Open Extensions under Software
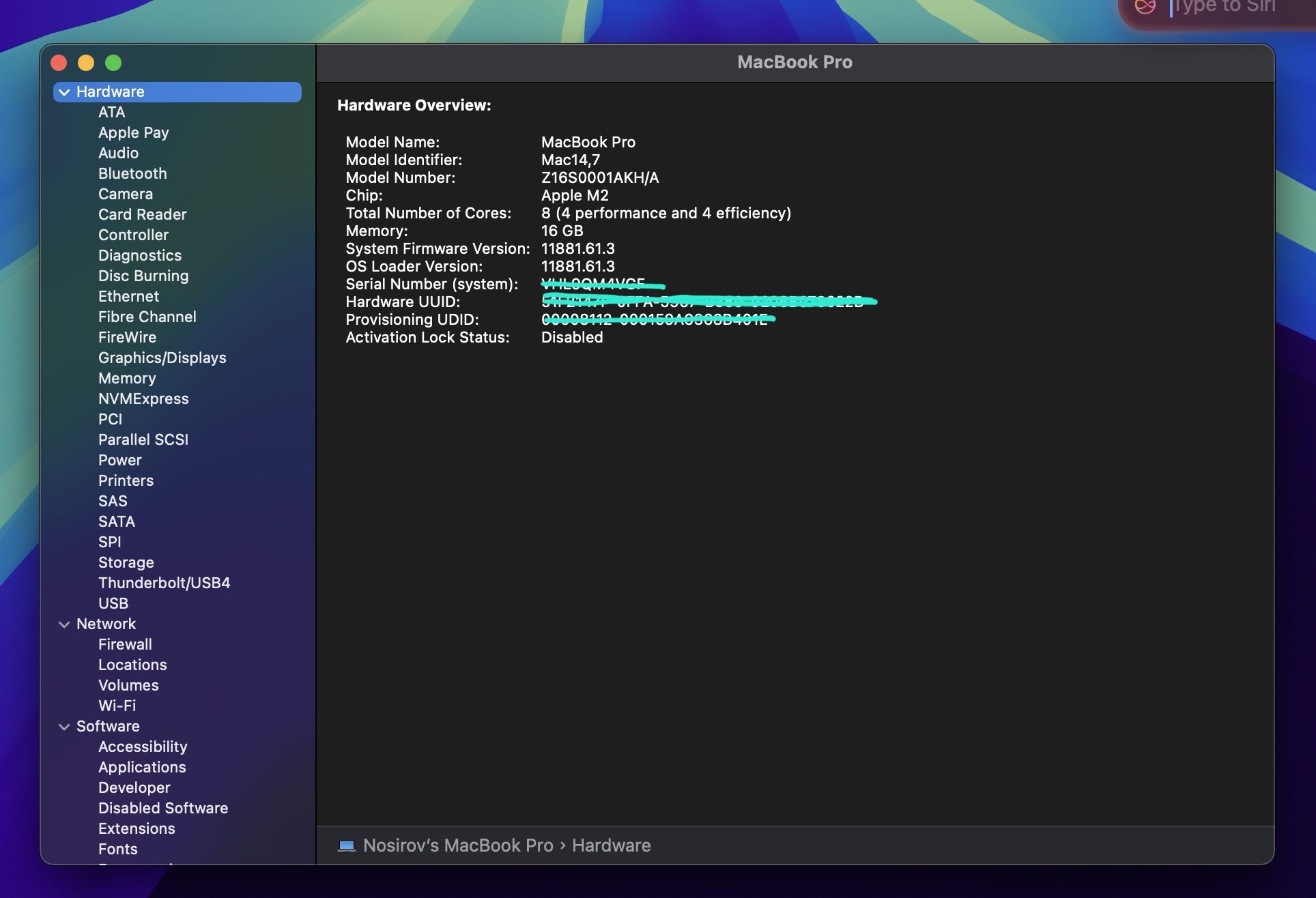Viewport: 1316px width, 898px height. [137, 829]
